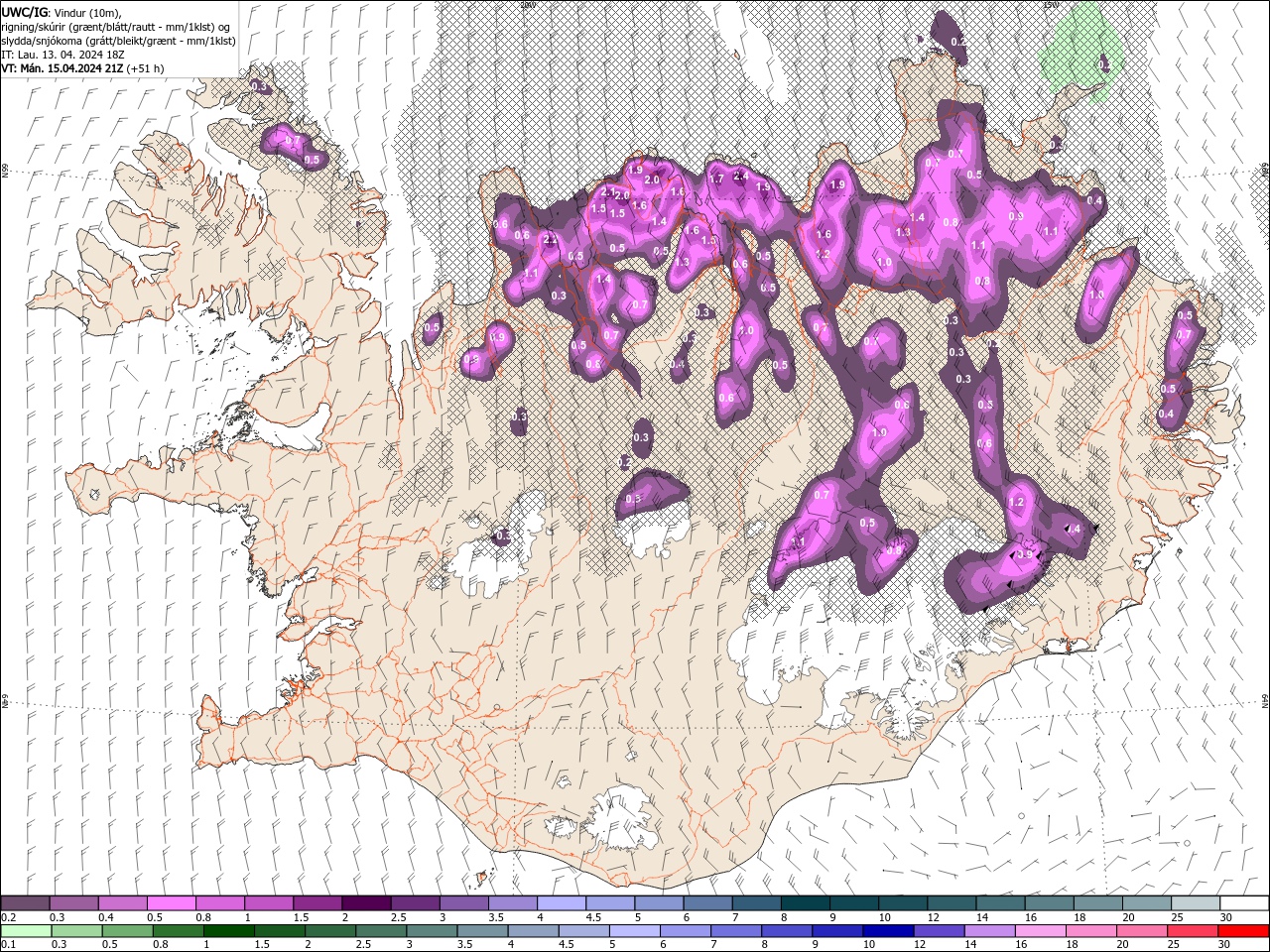Click the '(+51 h)' forecast offset text
1270x952 pixels.
coord(146,68)
